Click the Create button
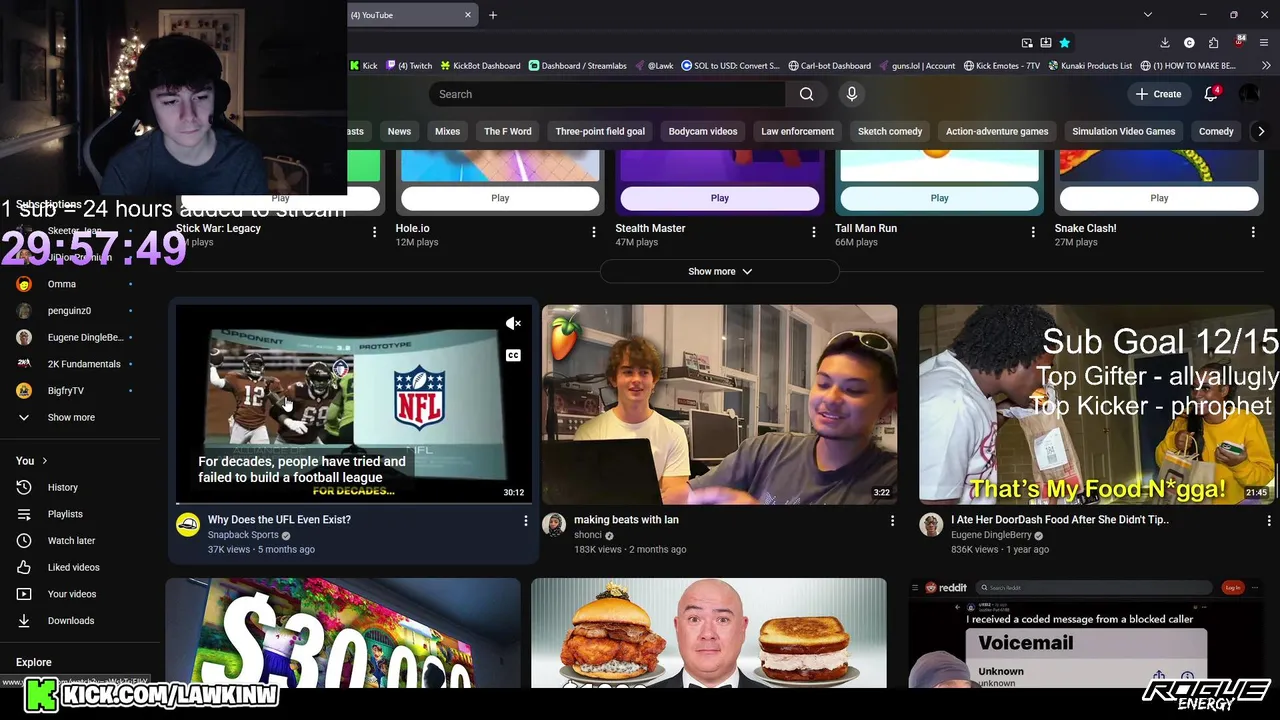 1158,94
